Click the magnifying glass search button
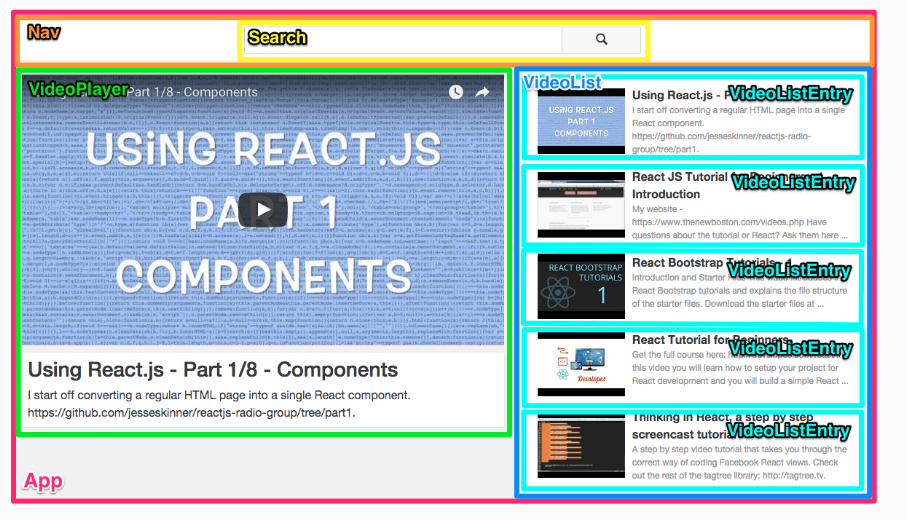Screen dimensions: 907x520 [x=601, y=39]
